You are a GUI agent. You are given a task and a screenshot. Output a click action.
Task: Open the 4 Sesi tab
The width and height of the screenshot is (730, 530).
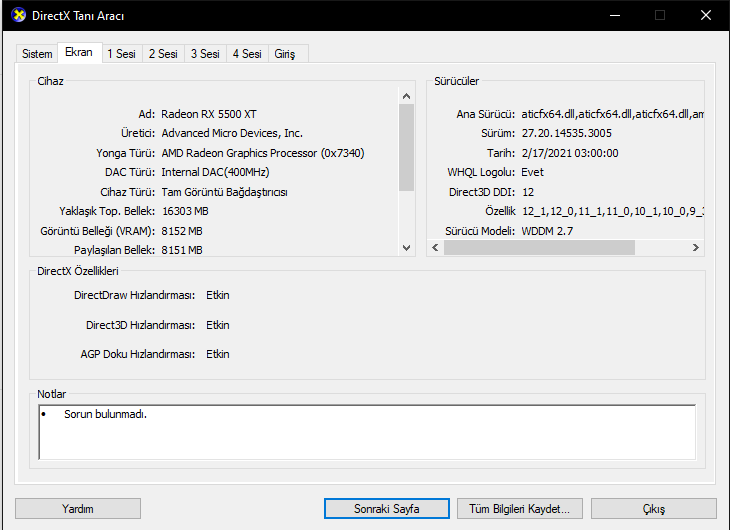[247, 54]
